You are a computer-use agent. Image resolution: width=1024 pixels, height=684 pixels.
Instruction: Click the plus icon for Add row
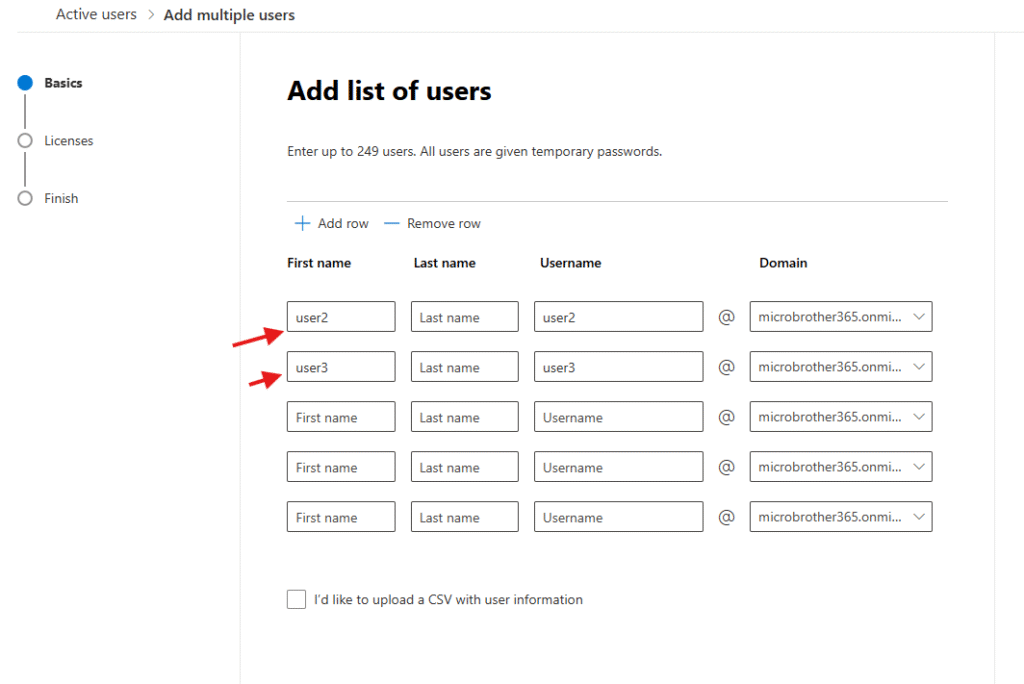[302, 224]
